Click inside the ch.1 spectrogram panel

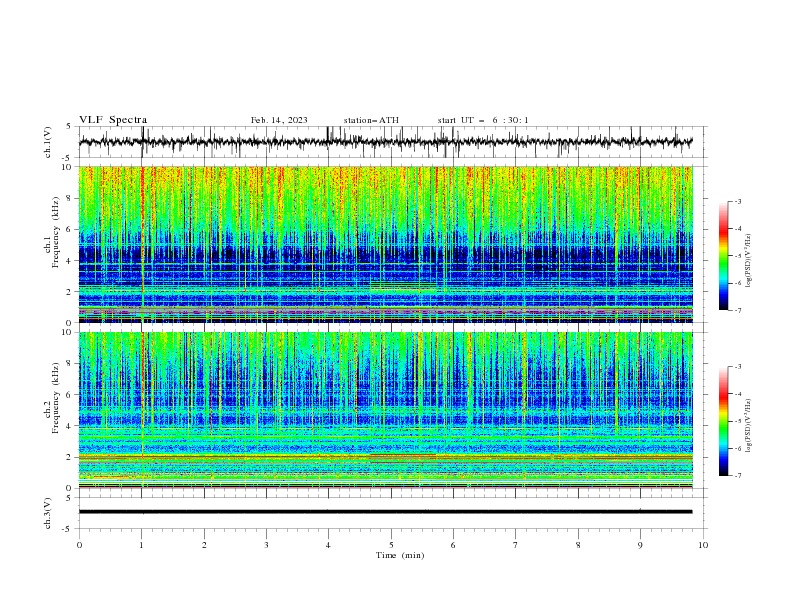click(386, 244)
